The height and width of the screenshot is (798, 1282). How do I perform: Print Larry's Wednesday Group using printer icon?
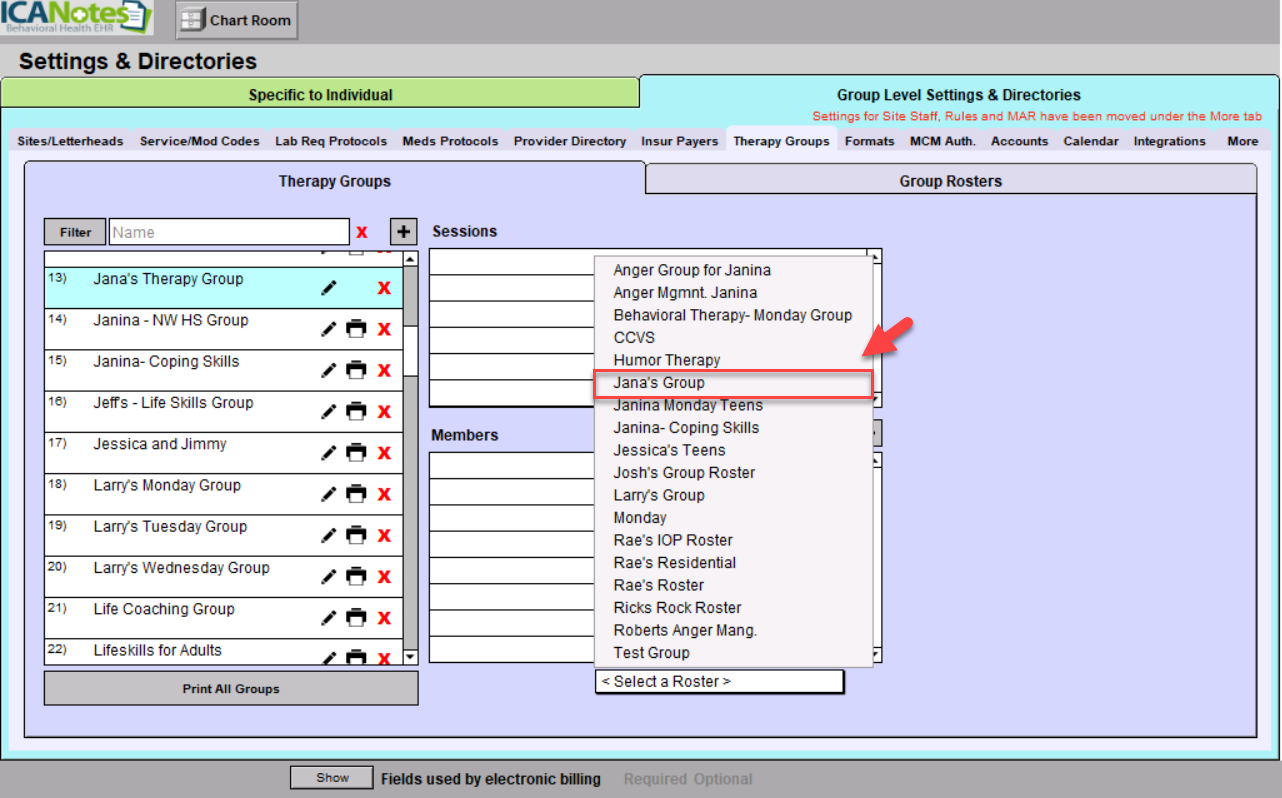coord(356,576)
